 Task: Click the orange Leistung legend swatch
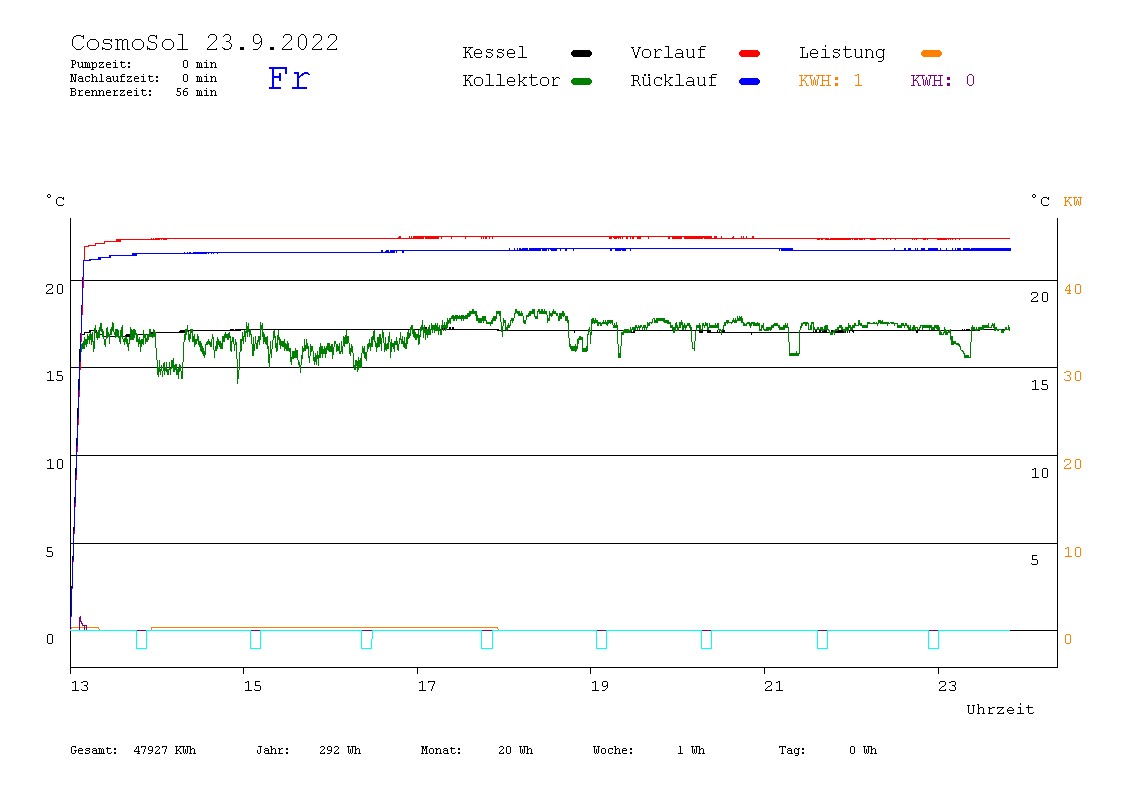pyautogui.click(x=931, y=53)
